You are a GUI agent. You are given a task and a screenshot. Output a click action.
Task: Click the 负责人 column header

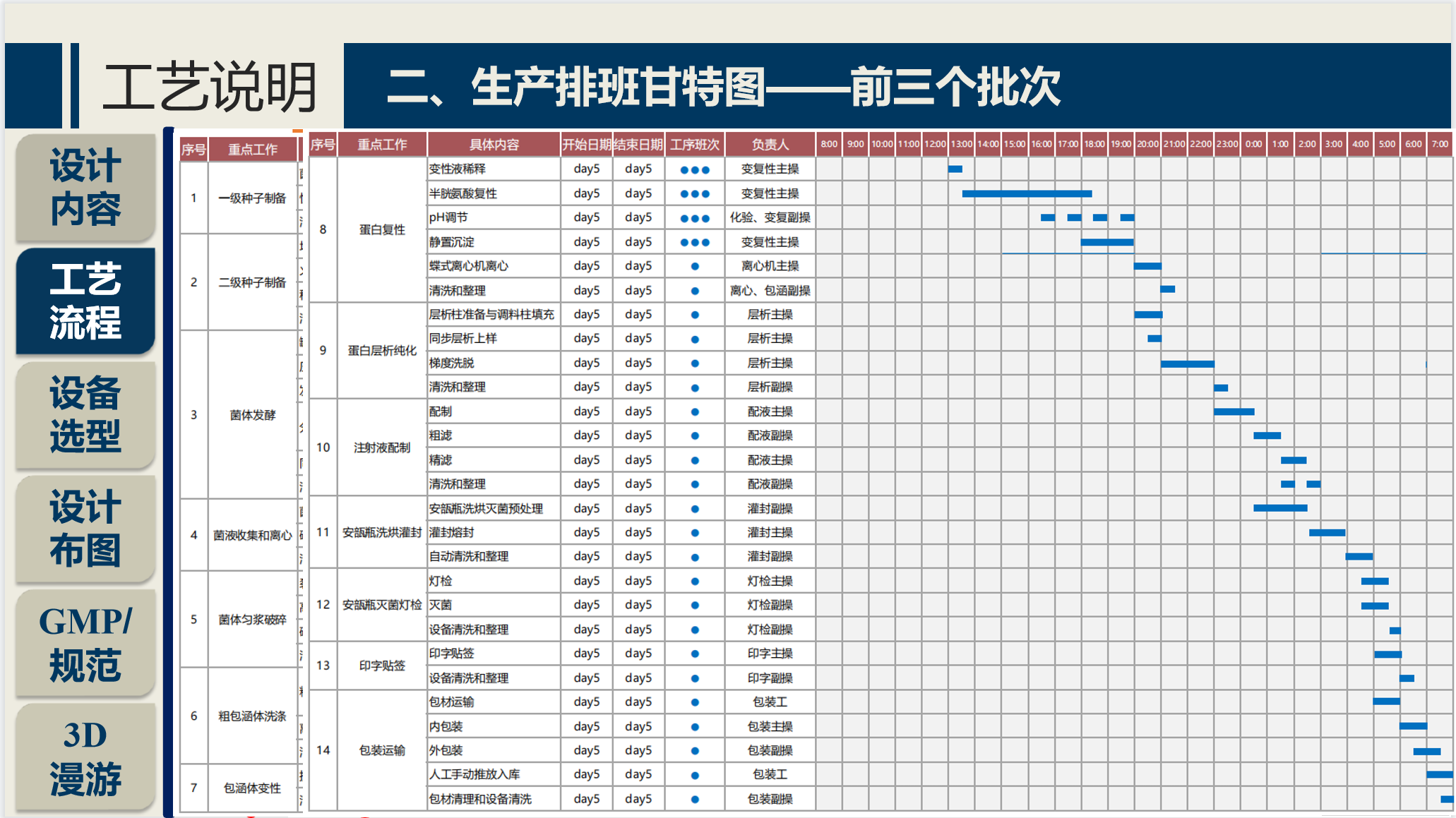coord(770,145)
